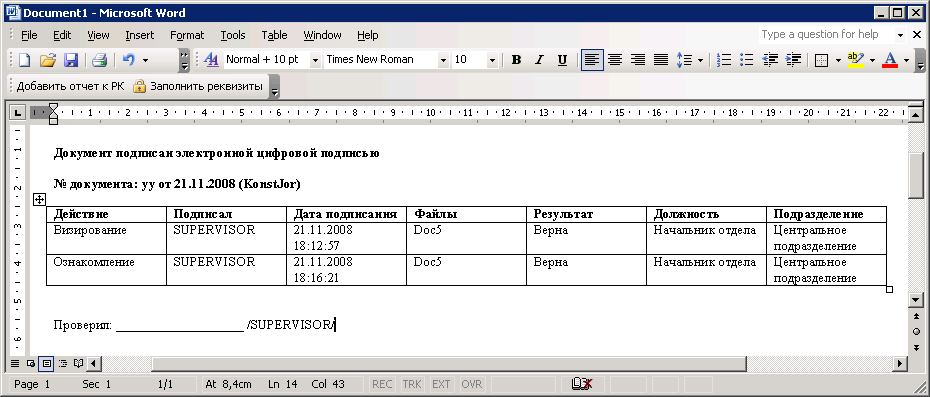The height and width of the screenshot is (397, 930).
Task: Open the Window menu
Action: (x=322, y=35)
